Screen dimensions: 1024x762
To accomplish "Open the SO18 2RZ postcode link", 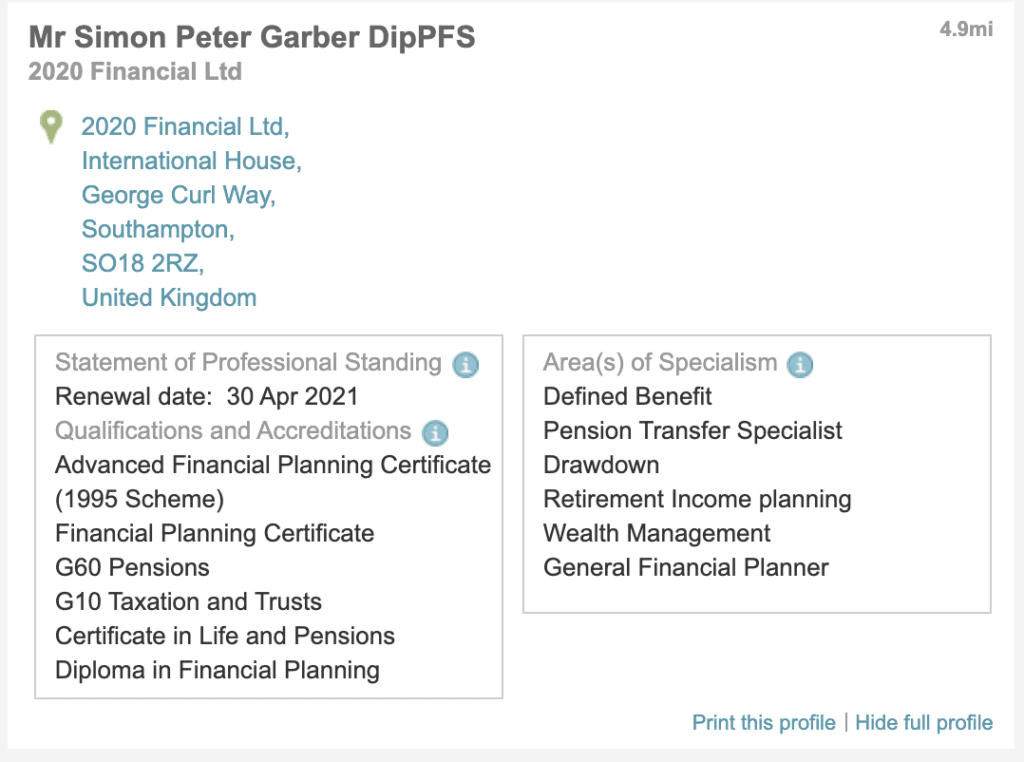I will click(143, 263).
